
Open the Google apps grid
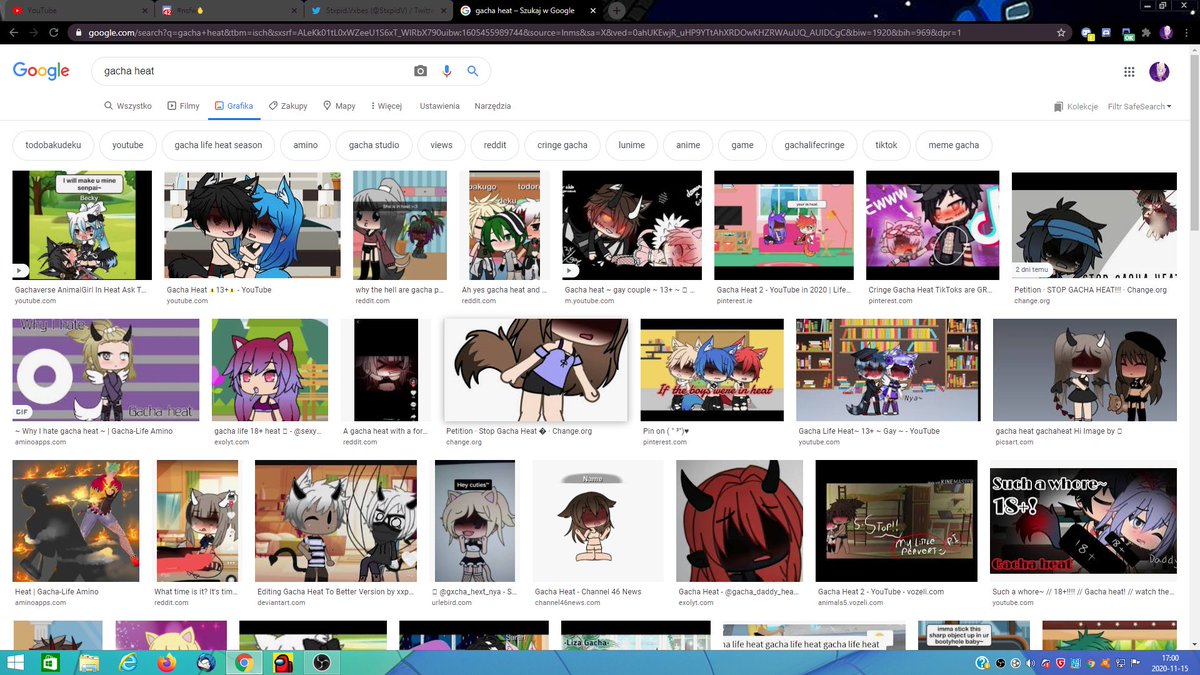(x=1129, y=72)
